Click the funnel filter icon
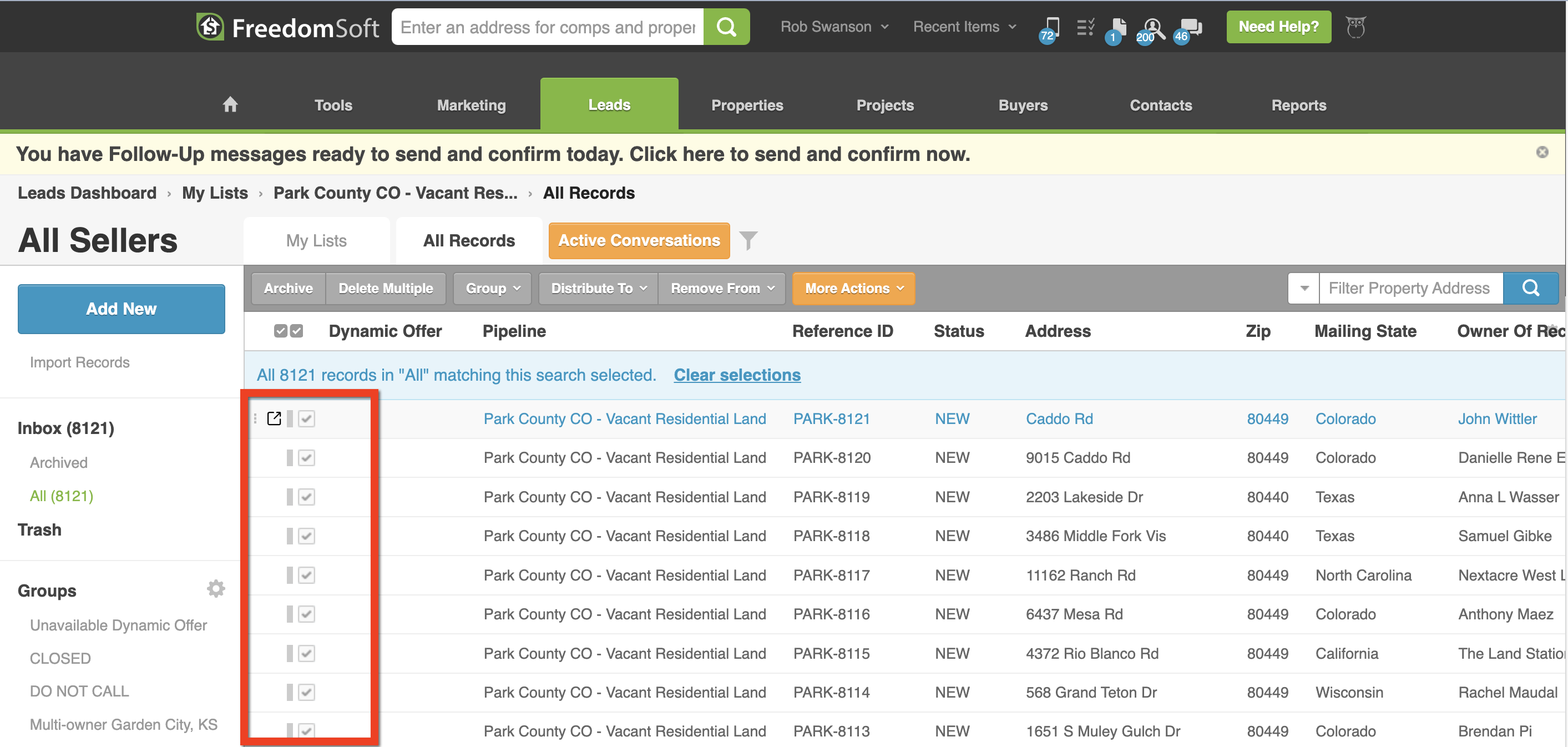The height and width of the screenshot is (747, 1568). point(748,240)
